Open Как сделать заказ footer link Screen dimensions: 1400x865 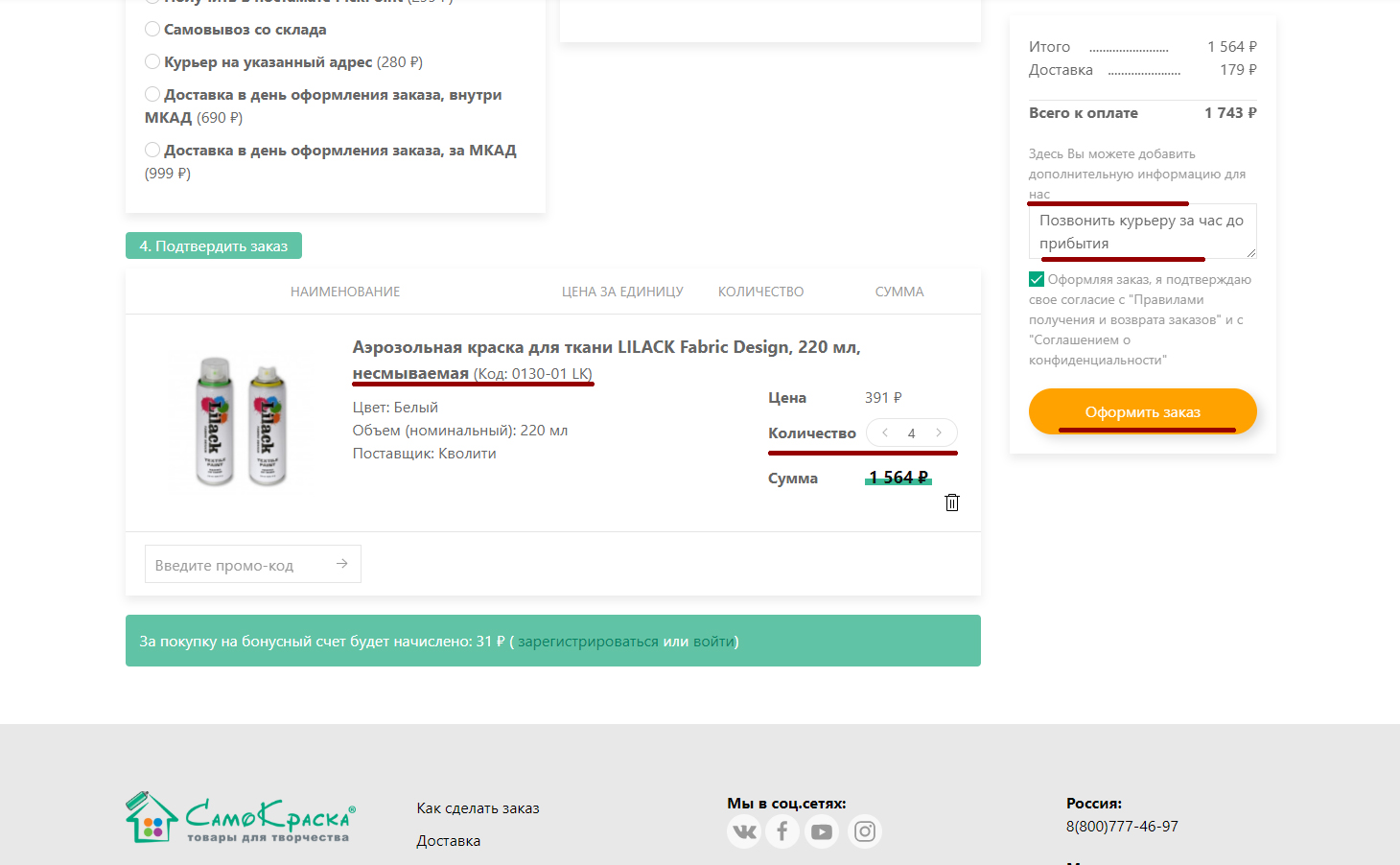pos(478,808)
